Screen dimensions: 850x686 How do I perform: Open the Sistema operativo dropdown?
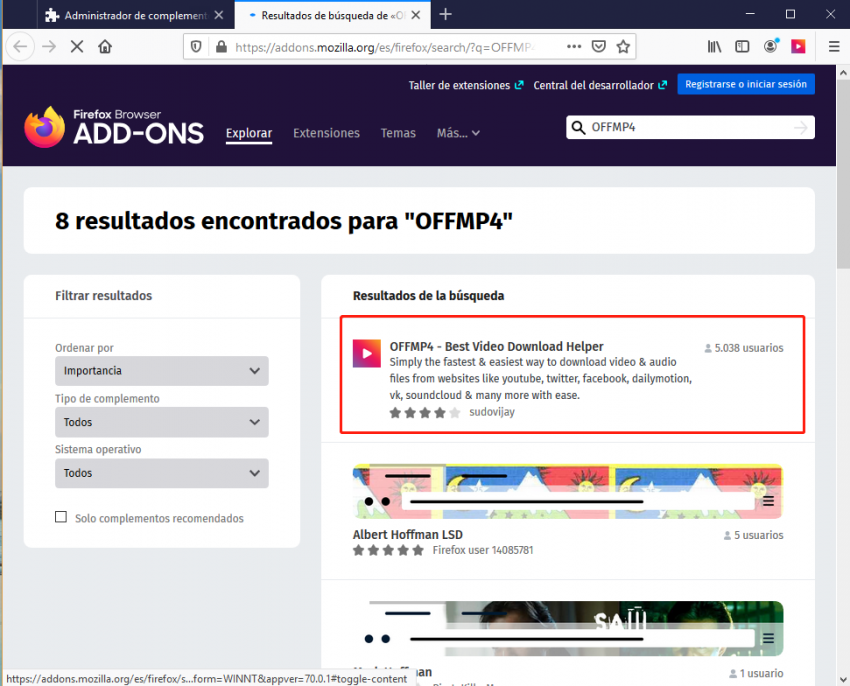tap(162, 473)
